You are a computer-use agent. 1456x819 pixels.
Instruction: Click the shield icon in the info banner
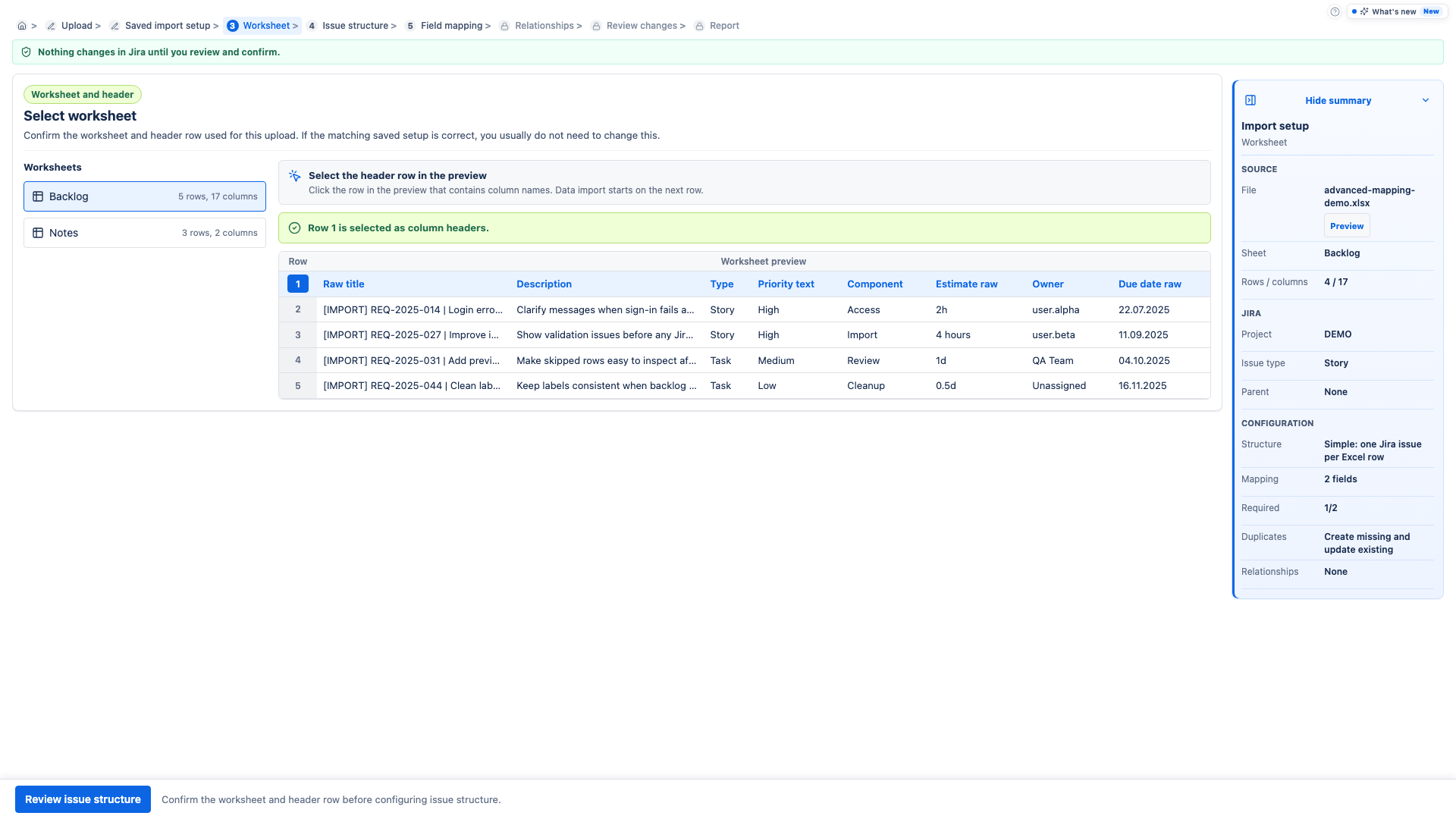pyautogui.click(x=27, y=52)
